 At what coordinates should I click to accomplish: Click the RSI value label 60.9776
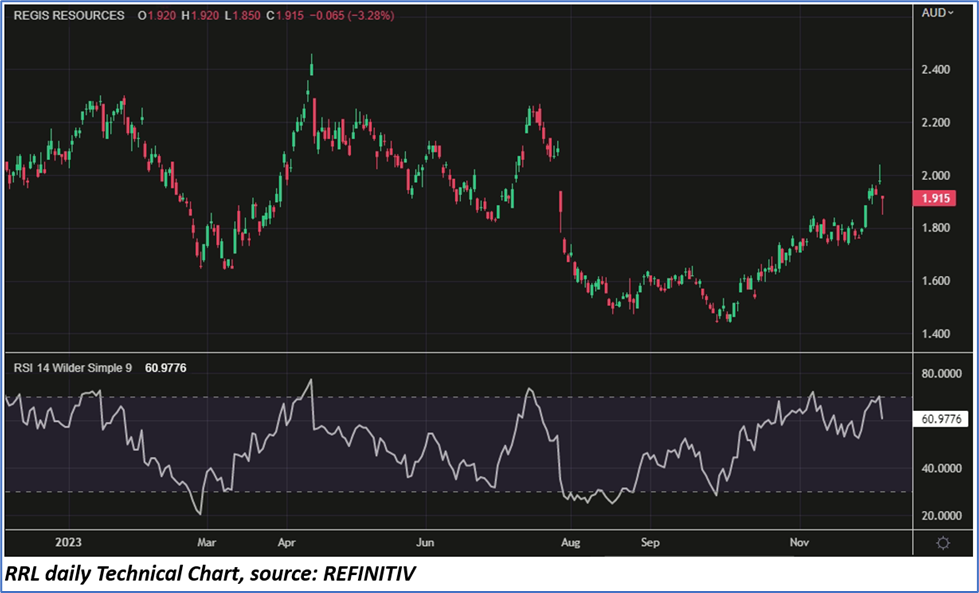(x=941, y=419)
